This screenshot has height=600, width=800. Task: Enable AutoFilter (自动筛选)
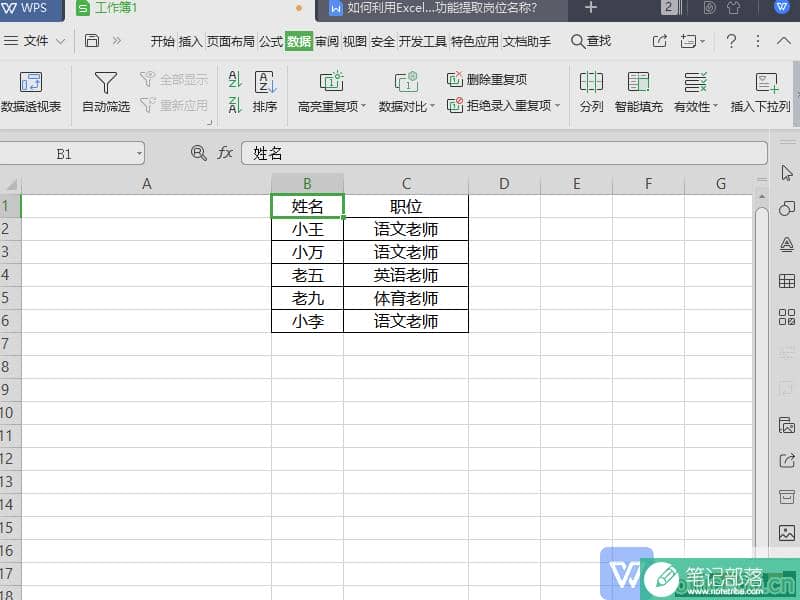coord(106,92)
